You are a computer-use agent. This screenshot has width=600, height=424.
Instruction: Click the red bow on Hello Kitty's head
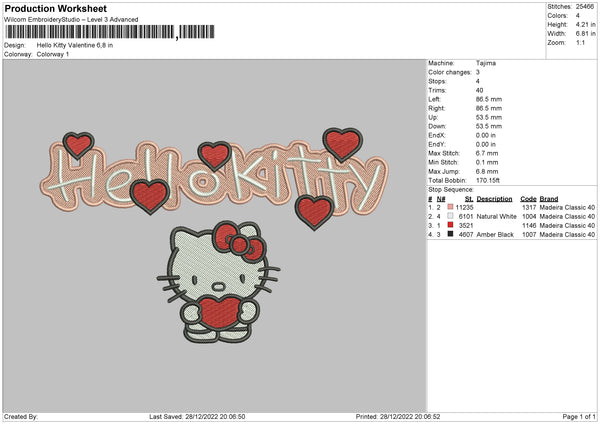[x=239, y=241]
